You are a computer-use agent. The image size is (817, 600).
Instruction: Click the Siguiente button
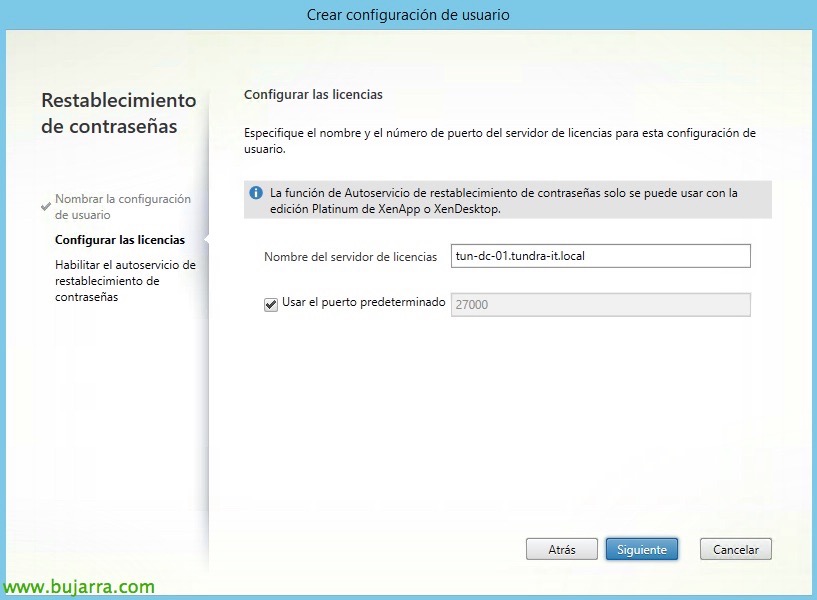coord(641,549)
